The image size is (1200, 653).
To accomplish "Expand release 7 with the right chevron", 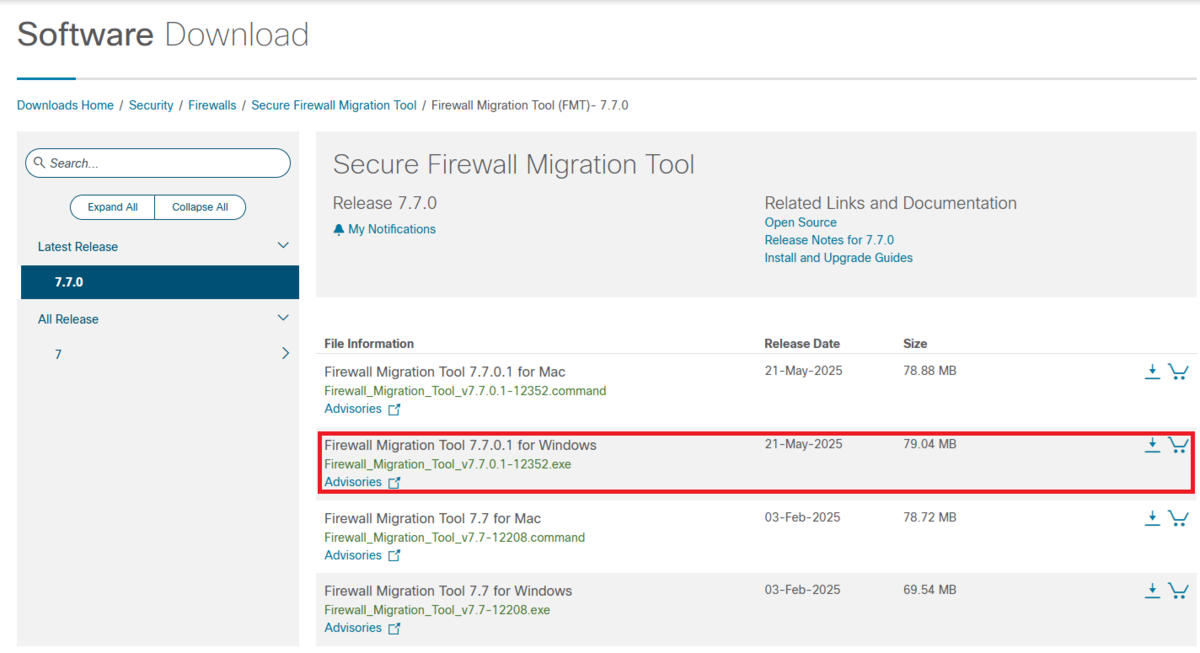I will pos(286,353).
